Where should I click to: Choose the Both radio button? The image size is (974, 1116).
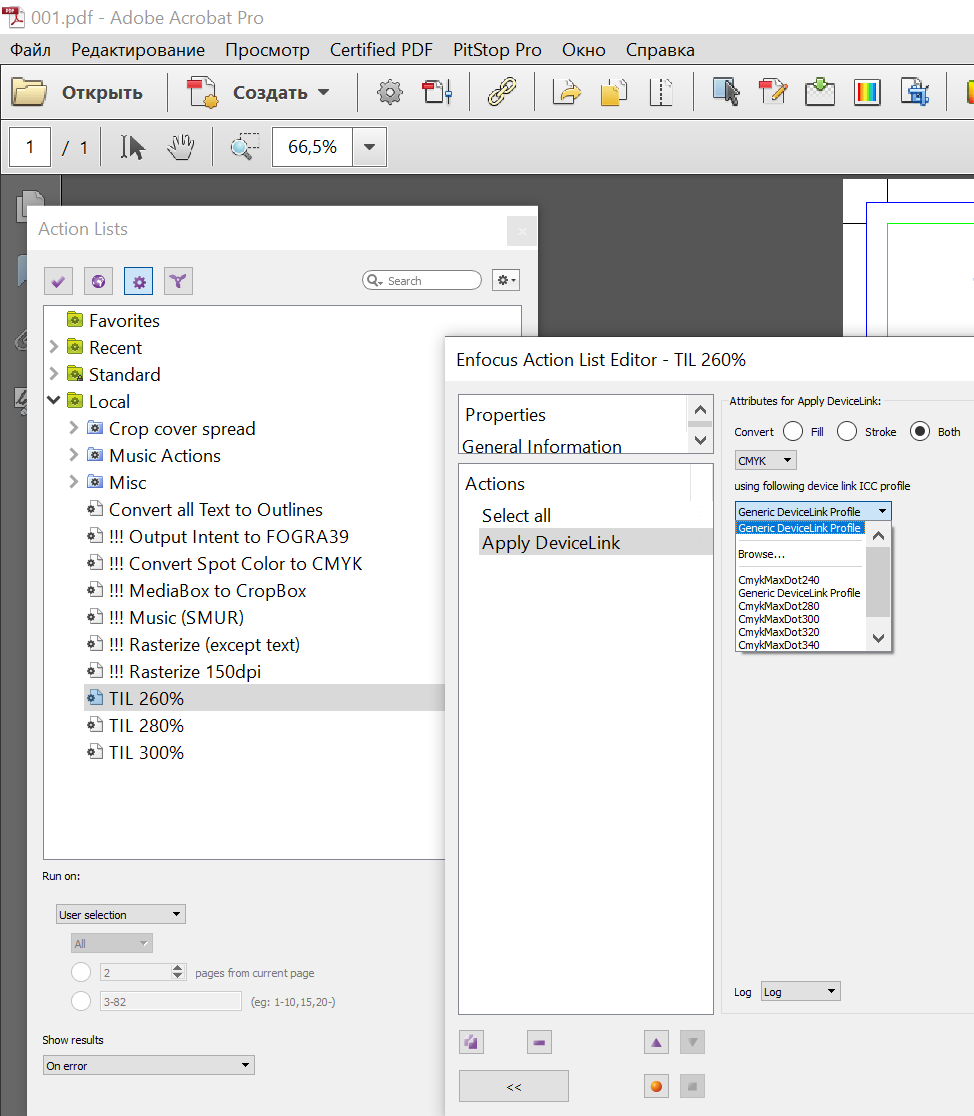919,432
